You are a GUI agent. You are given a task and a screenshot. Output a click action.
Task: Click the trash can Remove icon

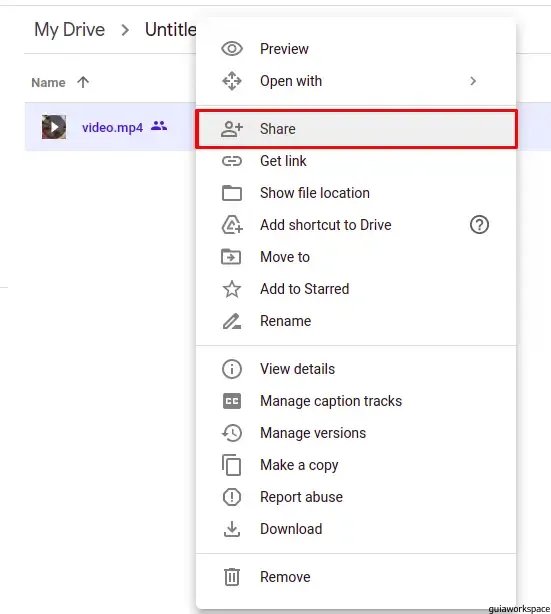(232, 577)
